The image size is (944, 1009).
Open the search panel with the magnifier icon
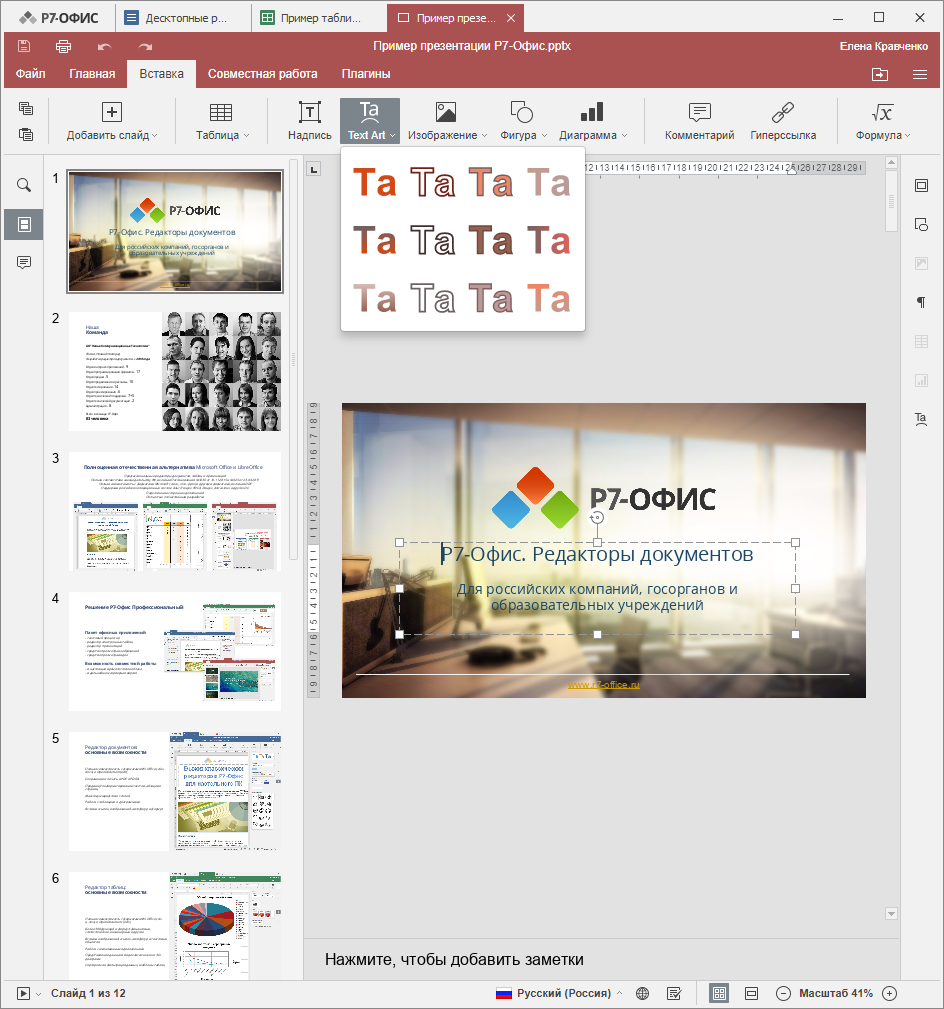pos(24,185)
